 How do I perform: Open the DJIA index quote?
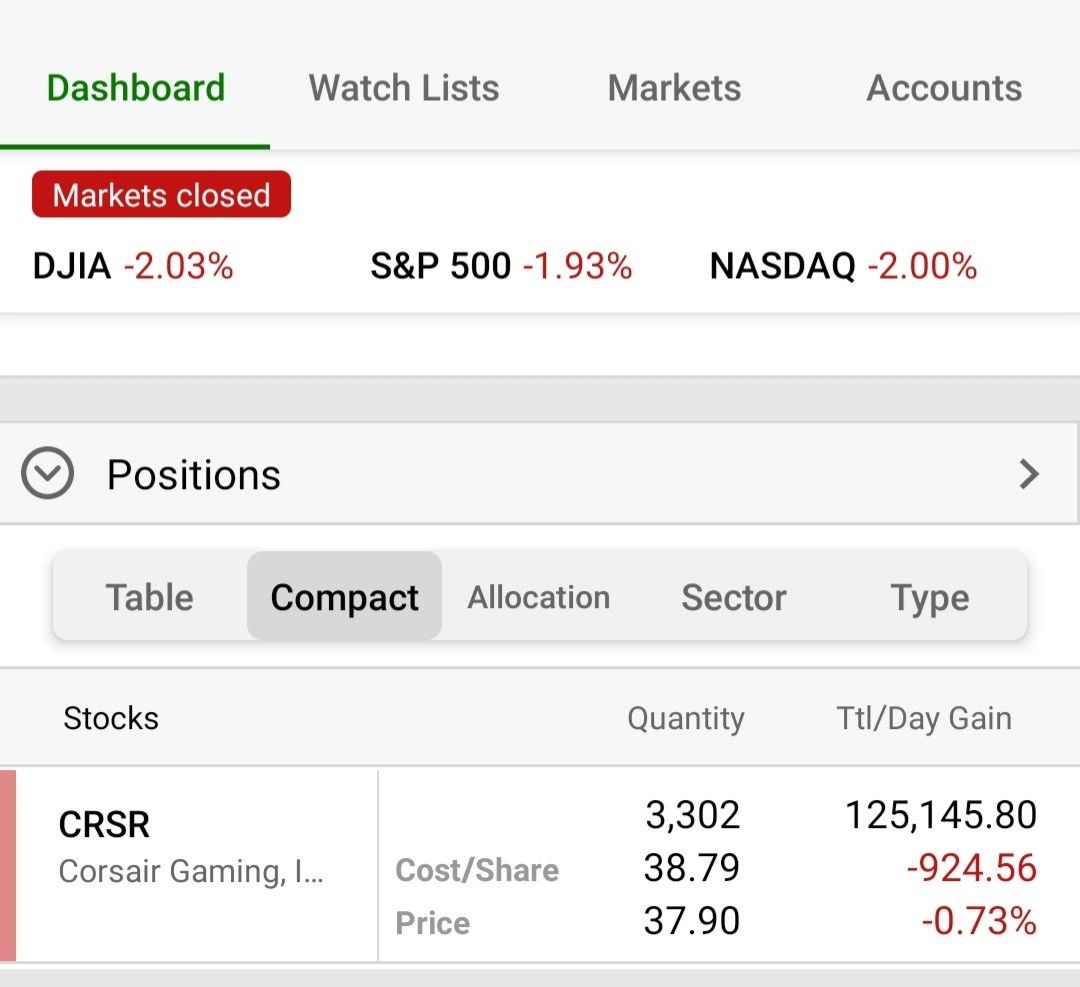tap(133, 266)
